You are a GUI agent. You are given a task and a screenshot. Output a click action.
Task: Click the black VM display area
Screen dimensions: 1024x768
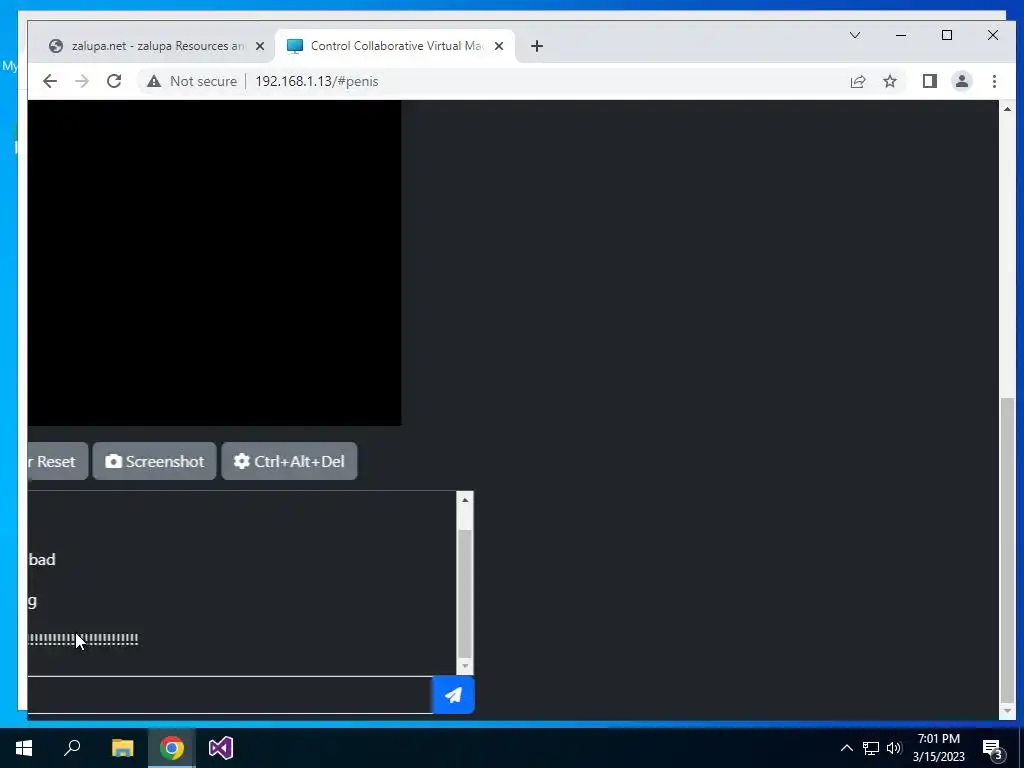point(214,263)
